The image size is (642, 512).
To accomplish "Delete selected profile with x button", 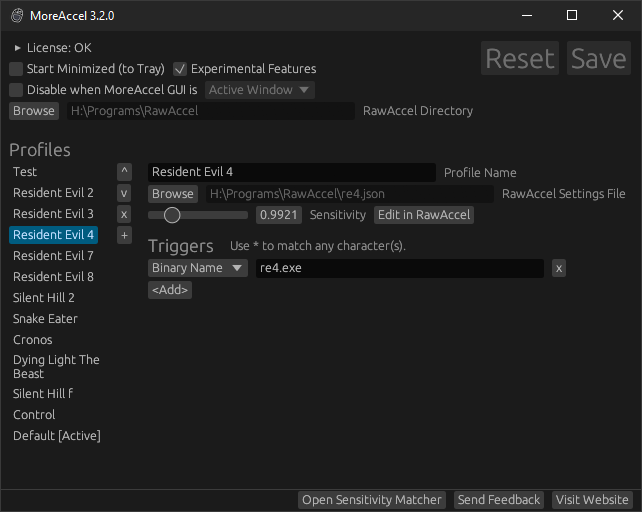I will tap(124, 214).
